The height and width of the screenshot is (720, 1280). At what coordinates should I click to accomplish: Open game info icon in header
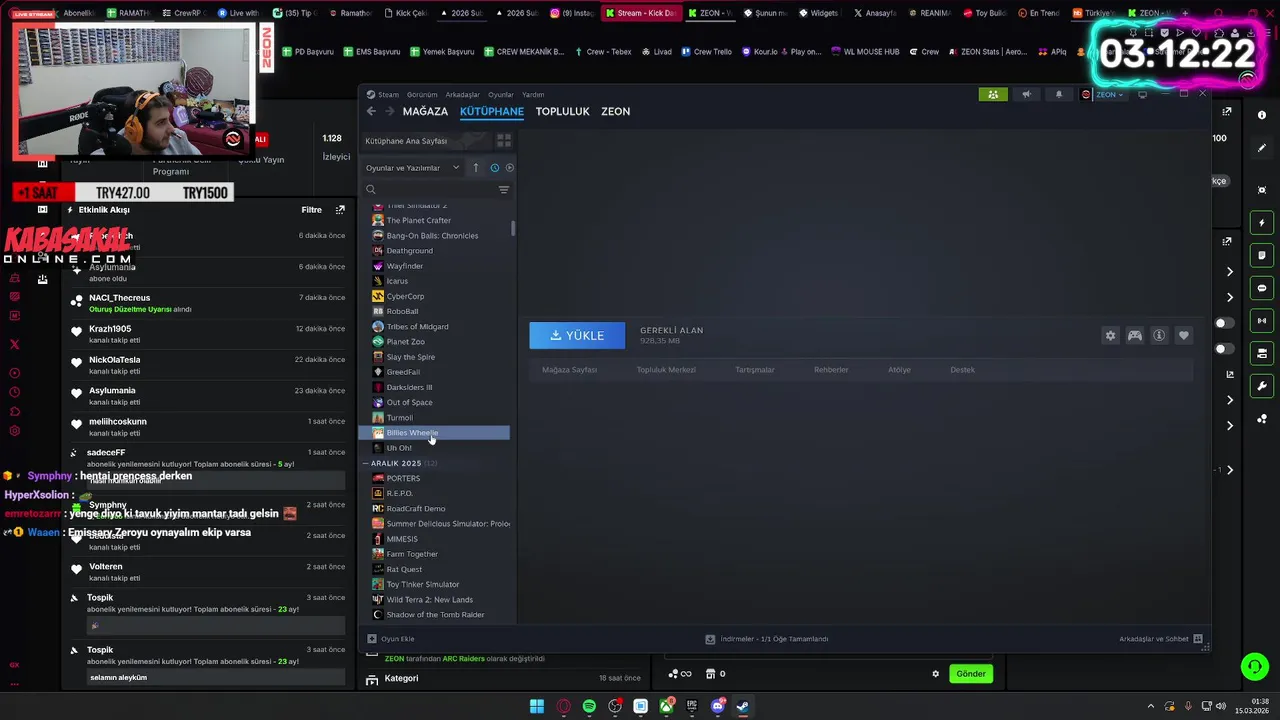point(1159,336)
